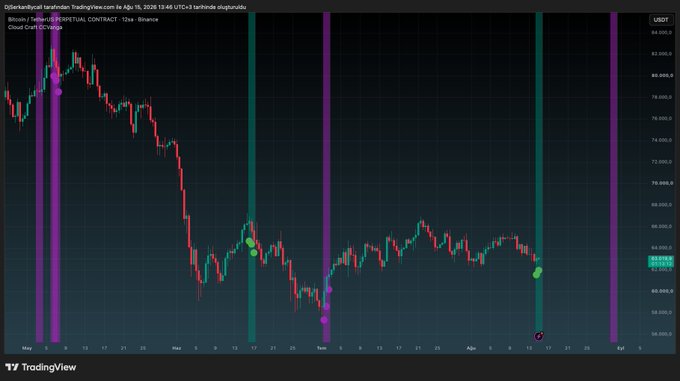Click the 70,000.0 price axis label

click(x=661, y=183)
